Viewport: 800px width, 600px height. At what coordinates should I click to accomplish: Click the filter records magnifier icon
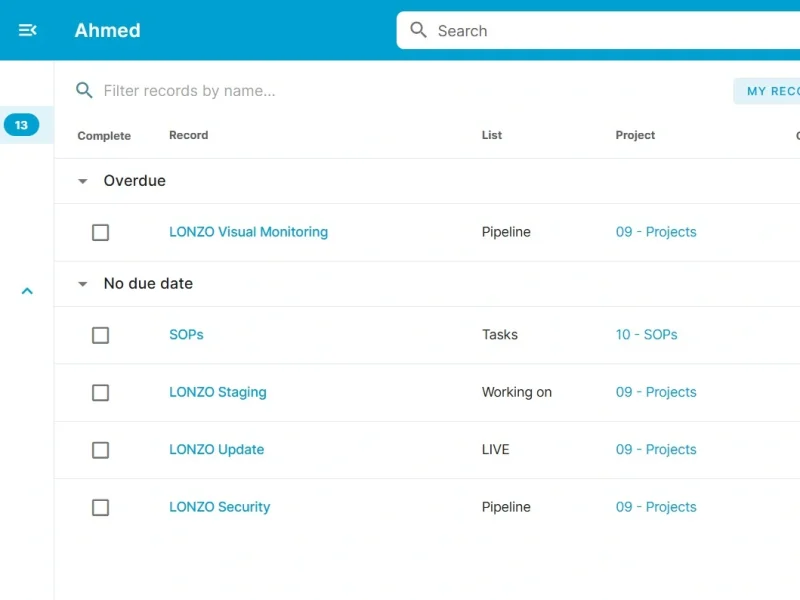click(x=84, y=90)
